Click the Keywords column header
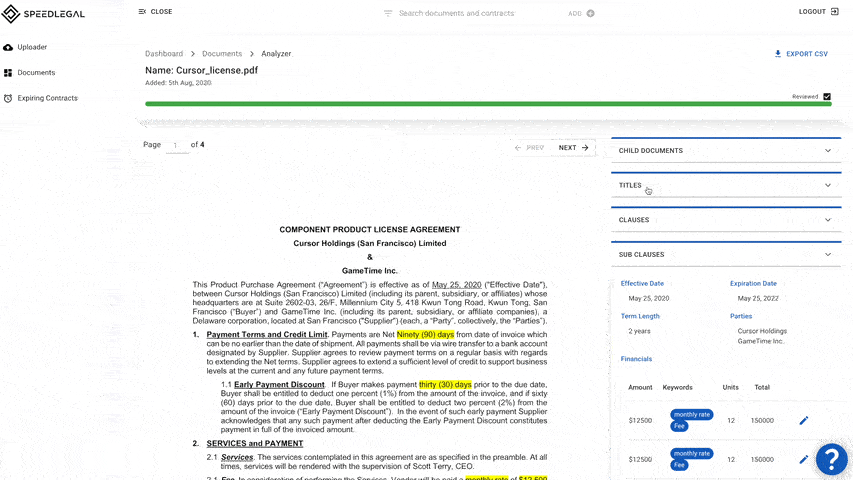Viewport: 853px width, 480px height. (677, 387)
